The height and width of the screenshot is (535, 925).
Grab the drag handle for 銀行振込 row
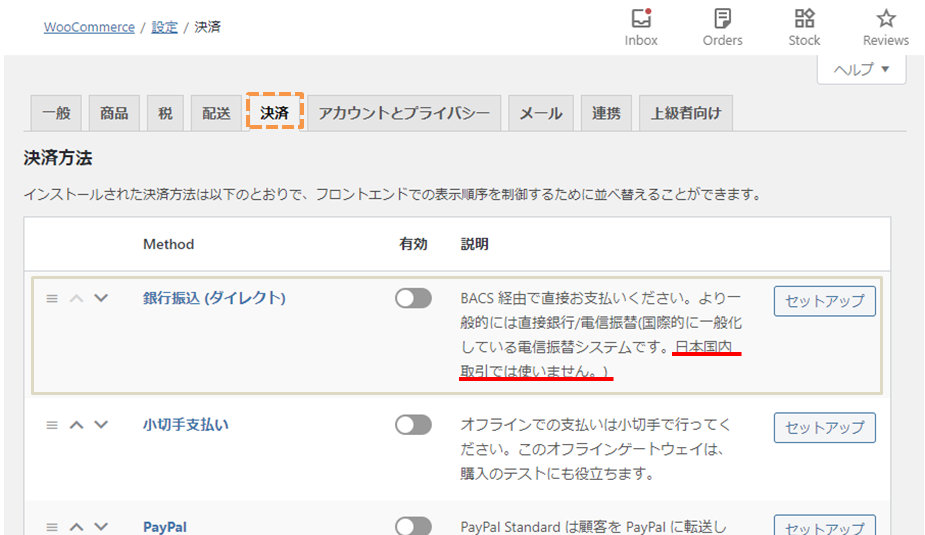(x=52, y=298)
